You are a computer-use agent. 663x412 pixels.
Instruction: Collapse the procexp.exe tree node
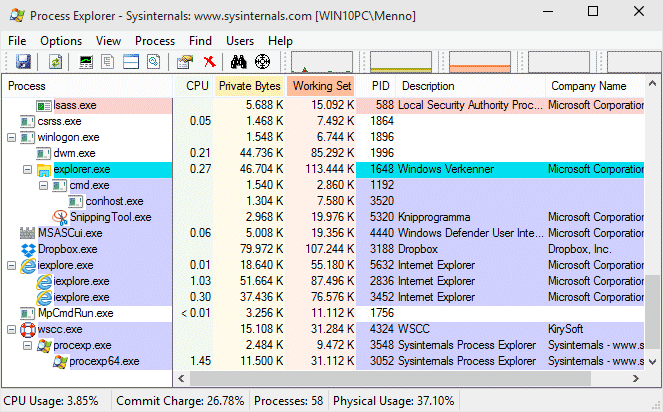[x=27, y=346]
